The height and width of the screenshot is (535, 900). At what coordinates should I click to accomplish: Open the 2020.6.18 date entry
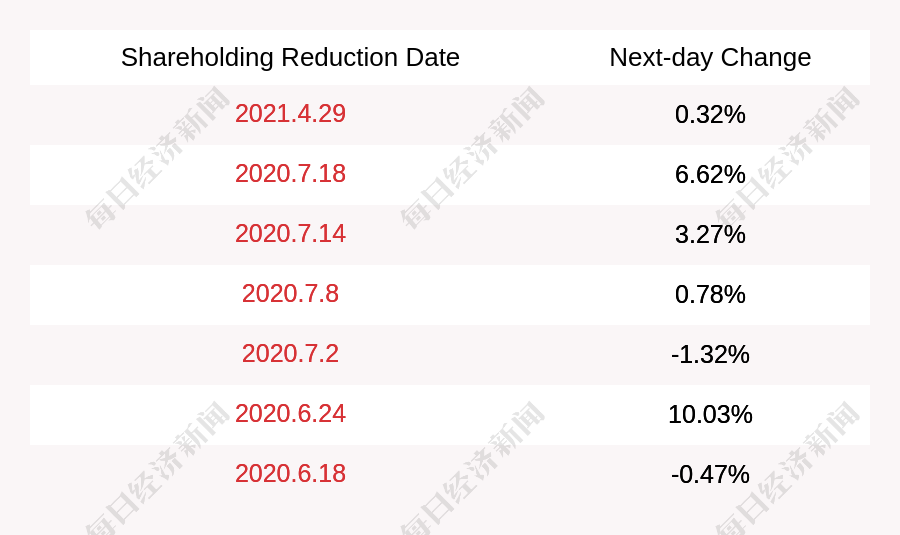[290, 474]
